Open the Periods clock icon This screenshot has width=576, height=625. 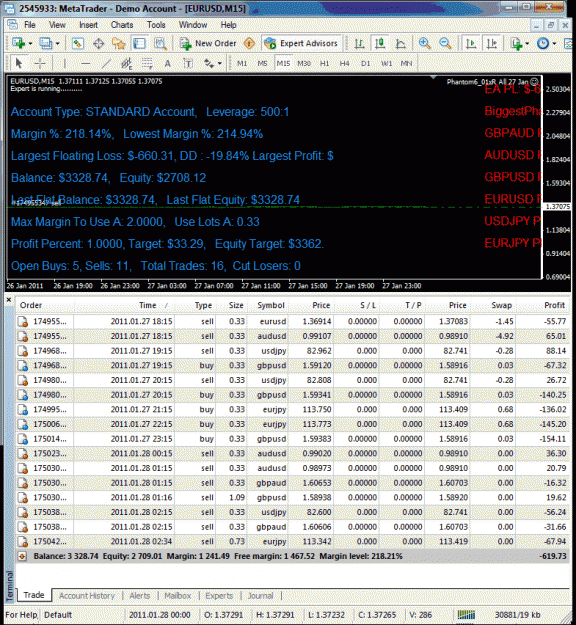[543, 43]
